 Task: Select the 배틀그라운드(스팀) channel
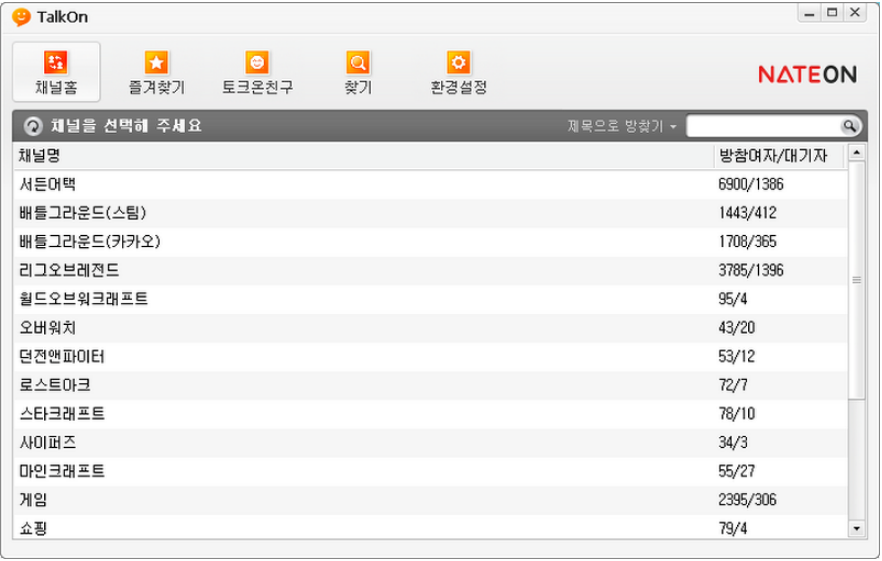coord(430,213)
